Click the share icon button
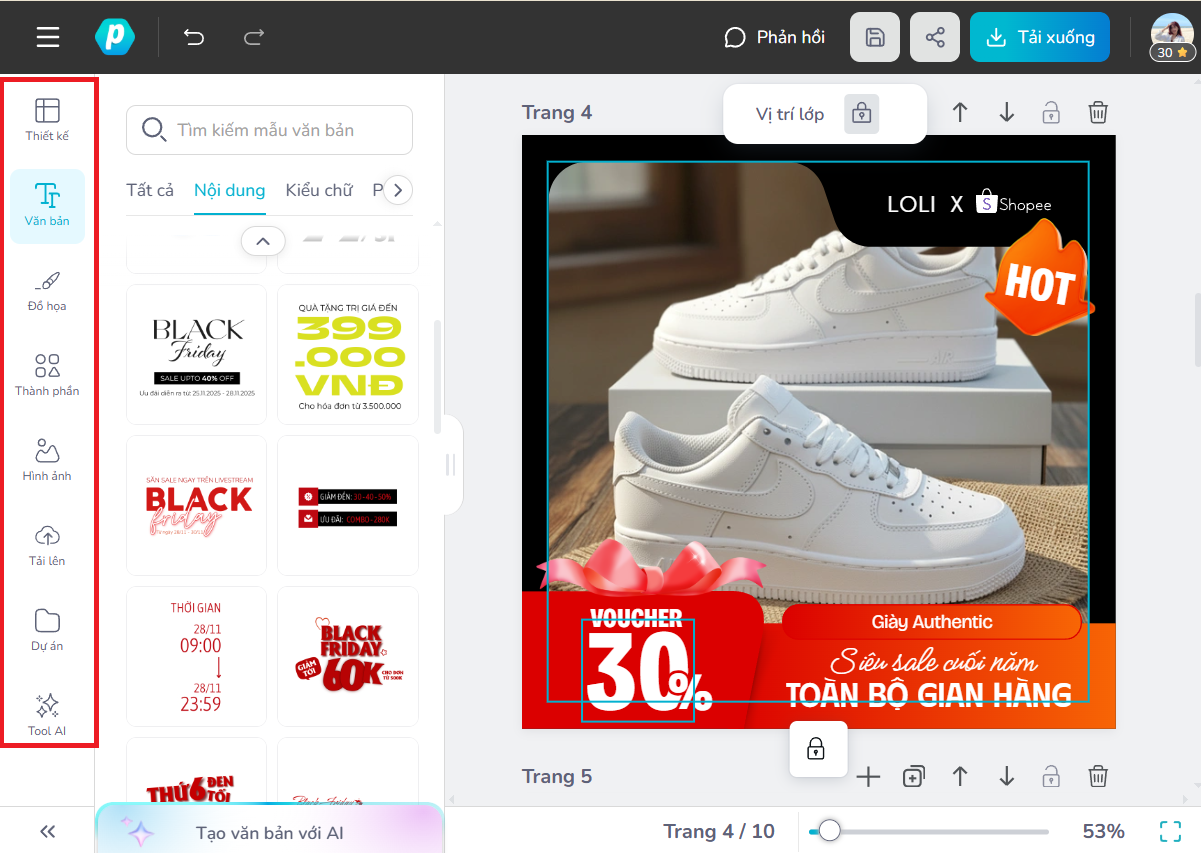 click(935, 38)
